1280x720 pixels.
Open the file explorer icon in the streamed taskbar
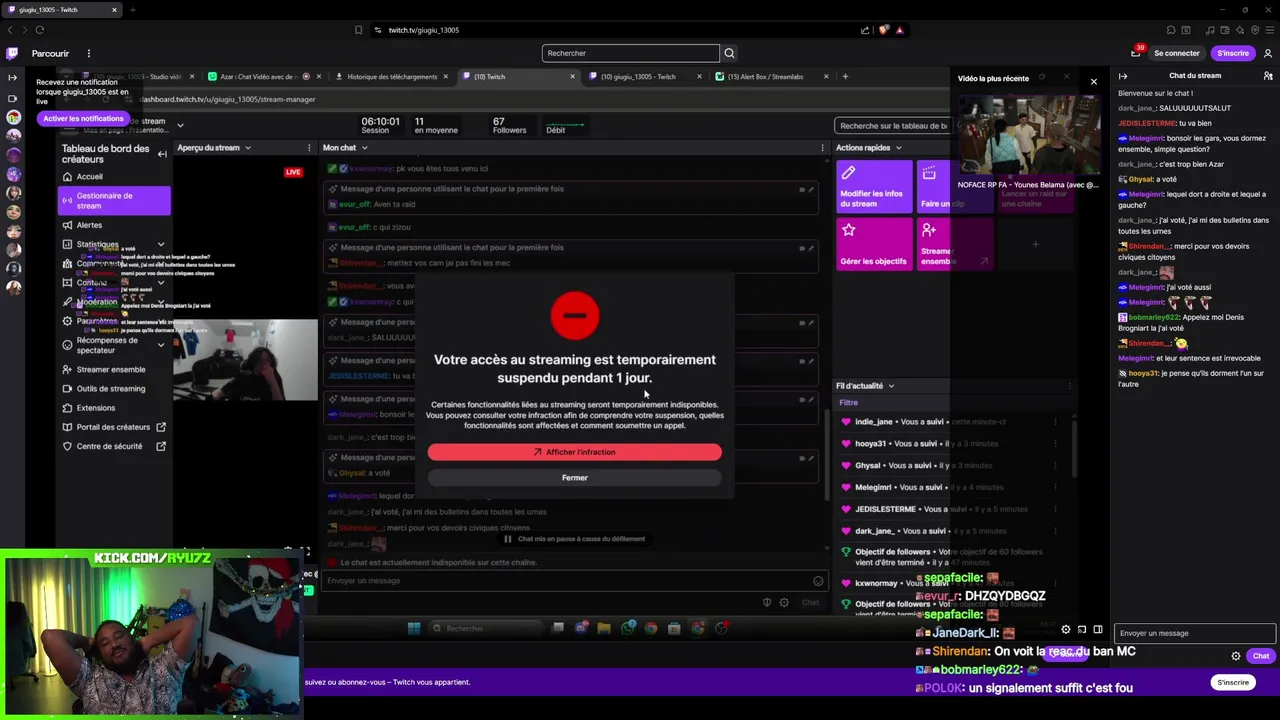point(604,628)
